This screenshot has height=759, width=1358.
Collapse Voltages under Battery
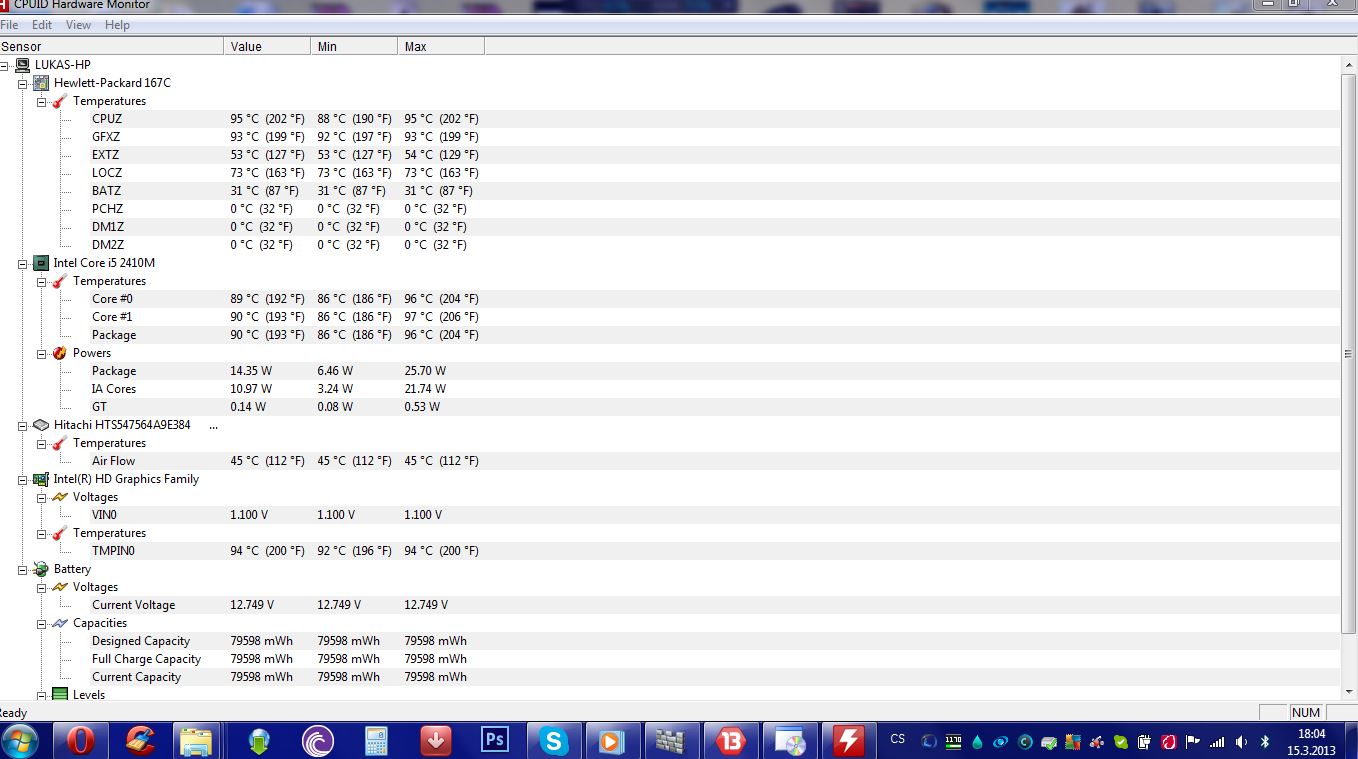(42, 587)
